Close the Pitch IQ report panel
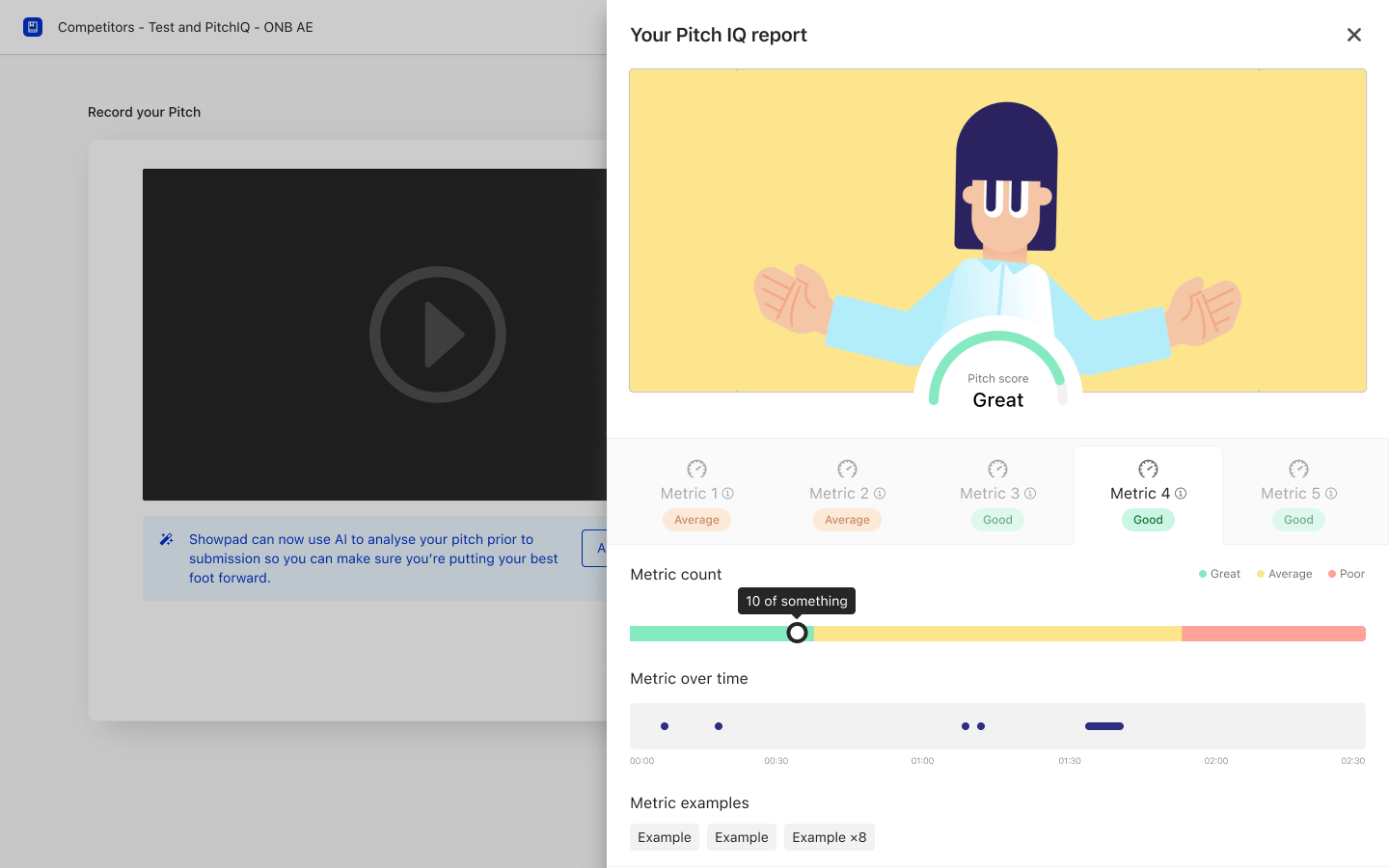 click(1354, 35)
